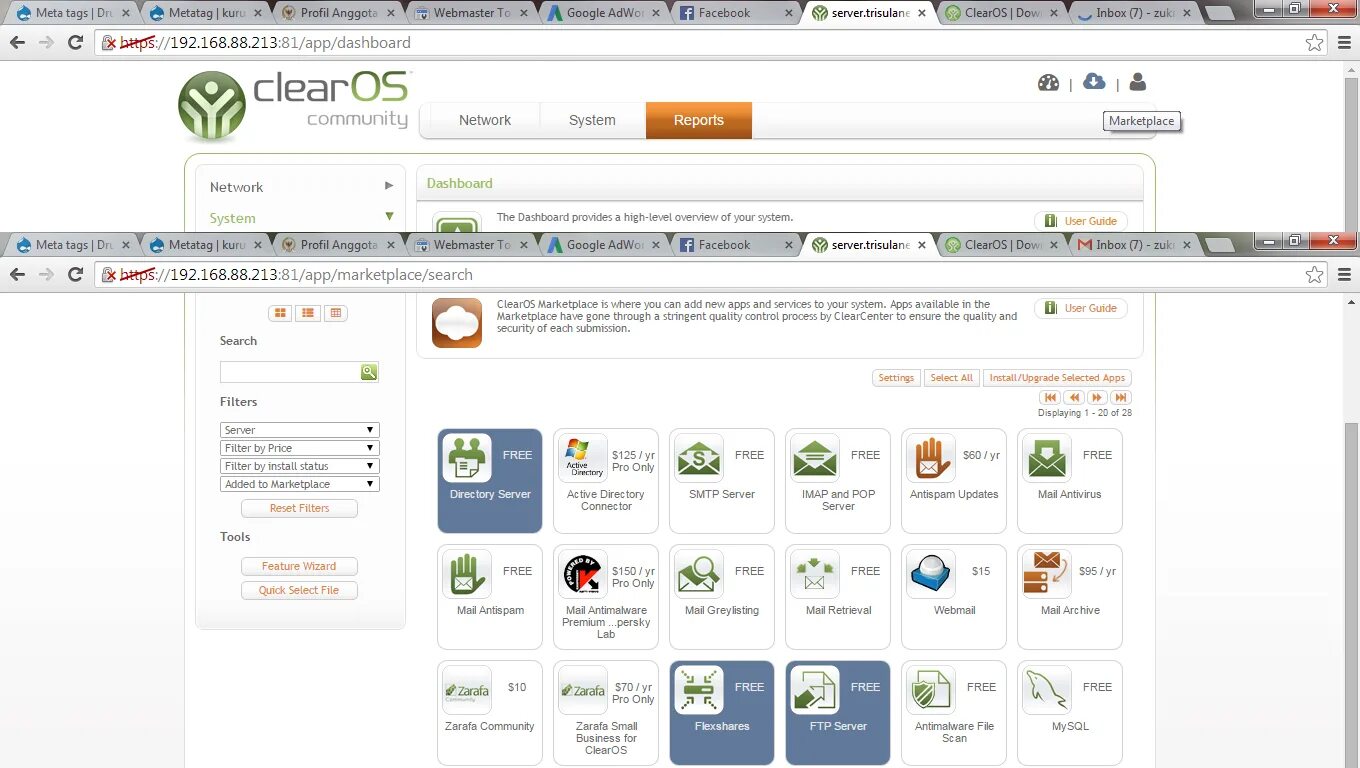Select the Mail Archive app tile
This screenshot has width=1360, height=768.
(x=1070, y=597)
